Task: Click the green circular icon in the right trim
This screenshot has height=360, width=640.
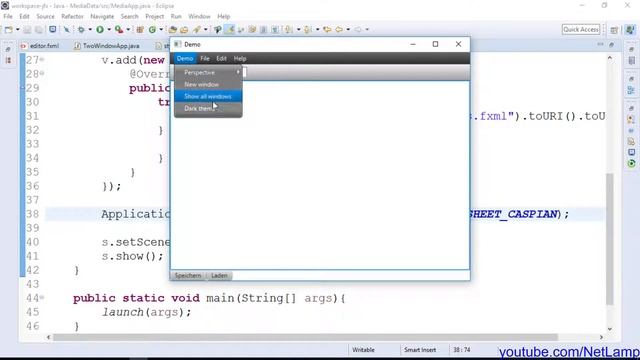Action: 631,163
